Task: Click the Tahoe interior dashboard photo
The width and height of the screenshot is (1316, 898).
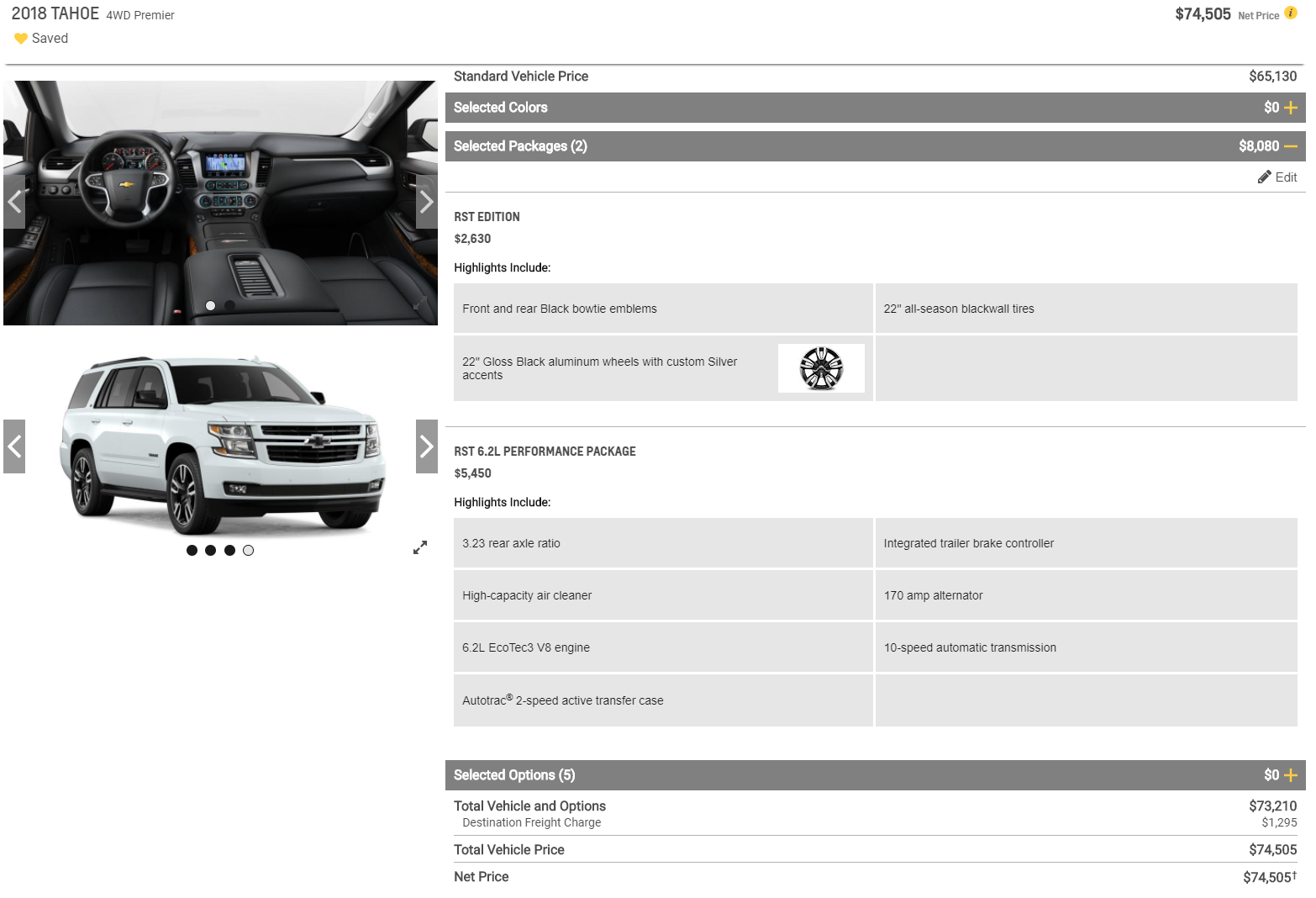Action: (220, 203)
